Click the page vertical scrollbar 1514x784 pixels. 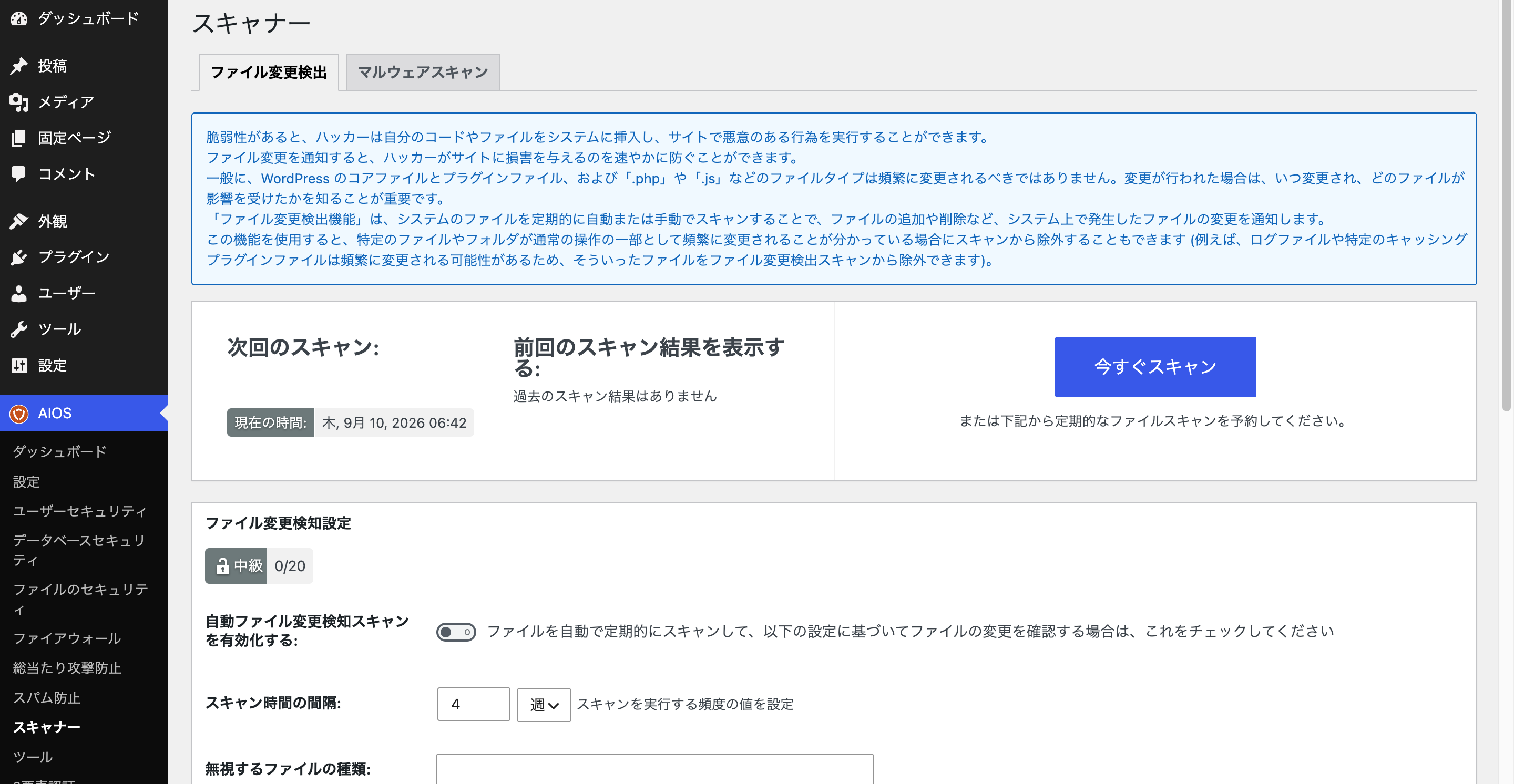click(x=1507, y=205)
